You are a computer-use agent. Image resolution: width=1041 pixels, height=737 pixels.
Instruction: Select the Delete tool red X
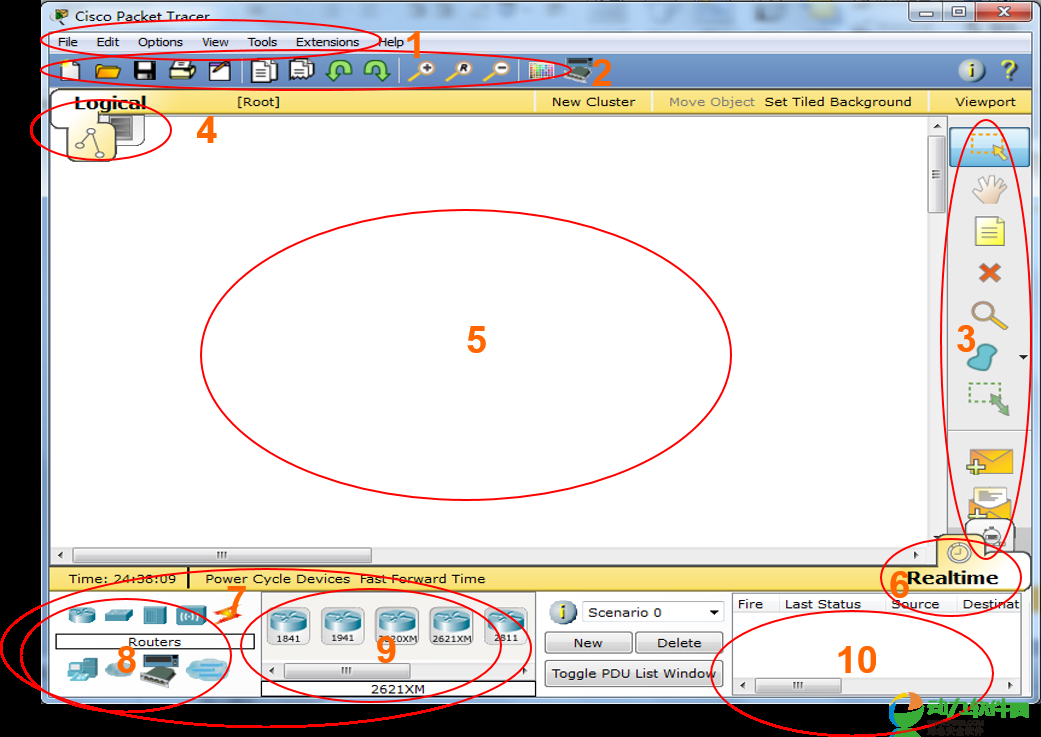pos(989,273)
